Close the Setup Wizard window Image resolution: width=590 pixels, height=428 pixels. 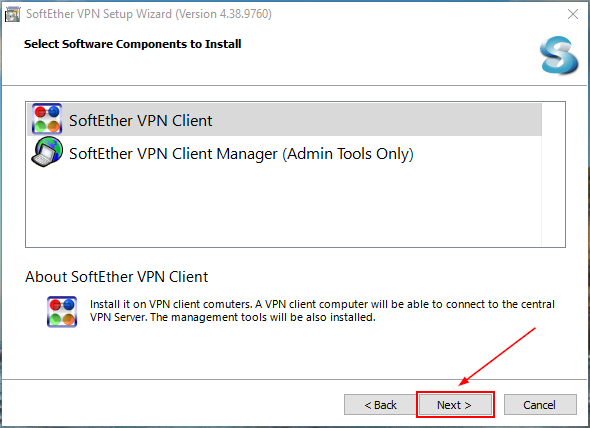(573, 14)
